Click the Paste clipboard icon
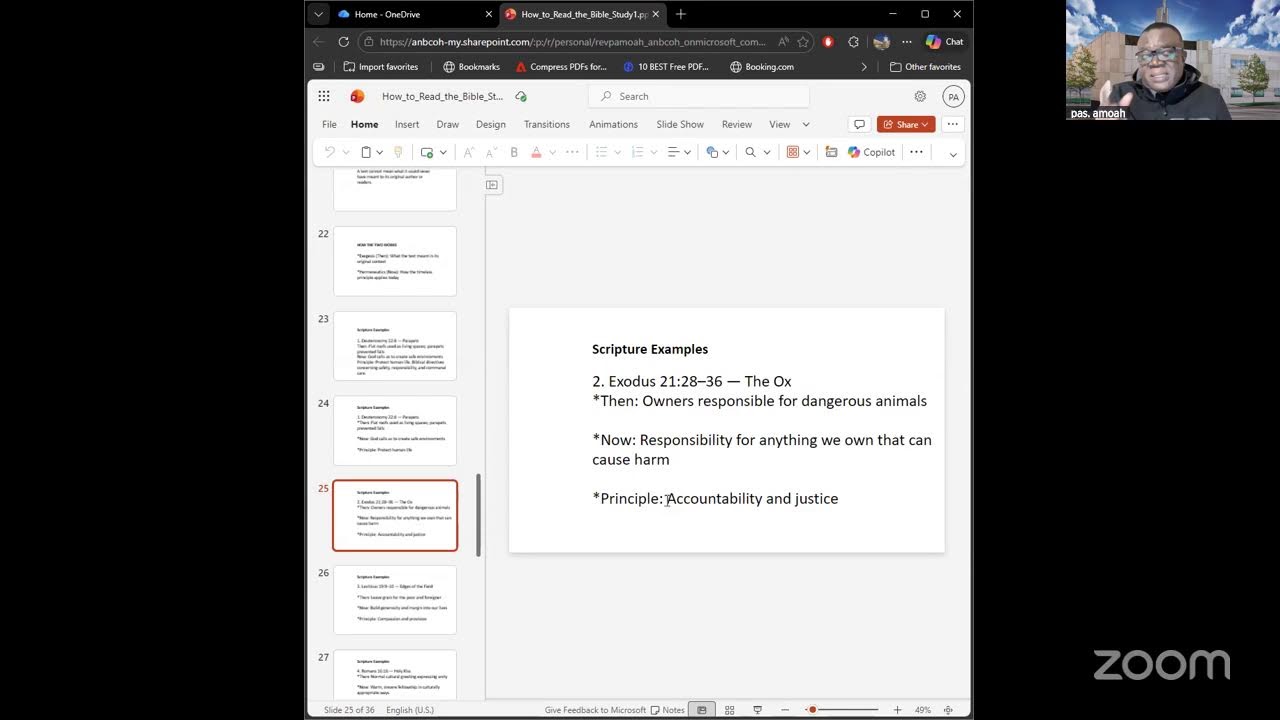This screenshot has width=1280, height=720. (x=366, y=152)
